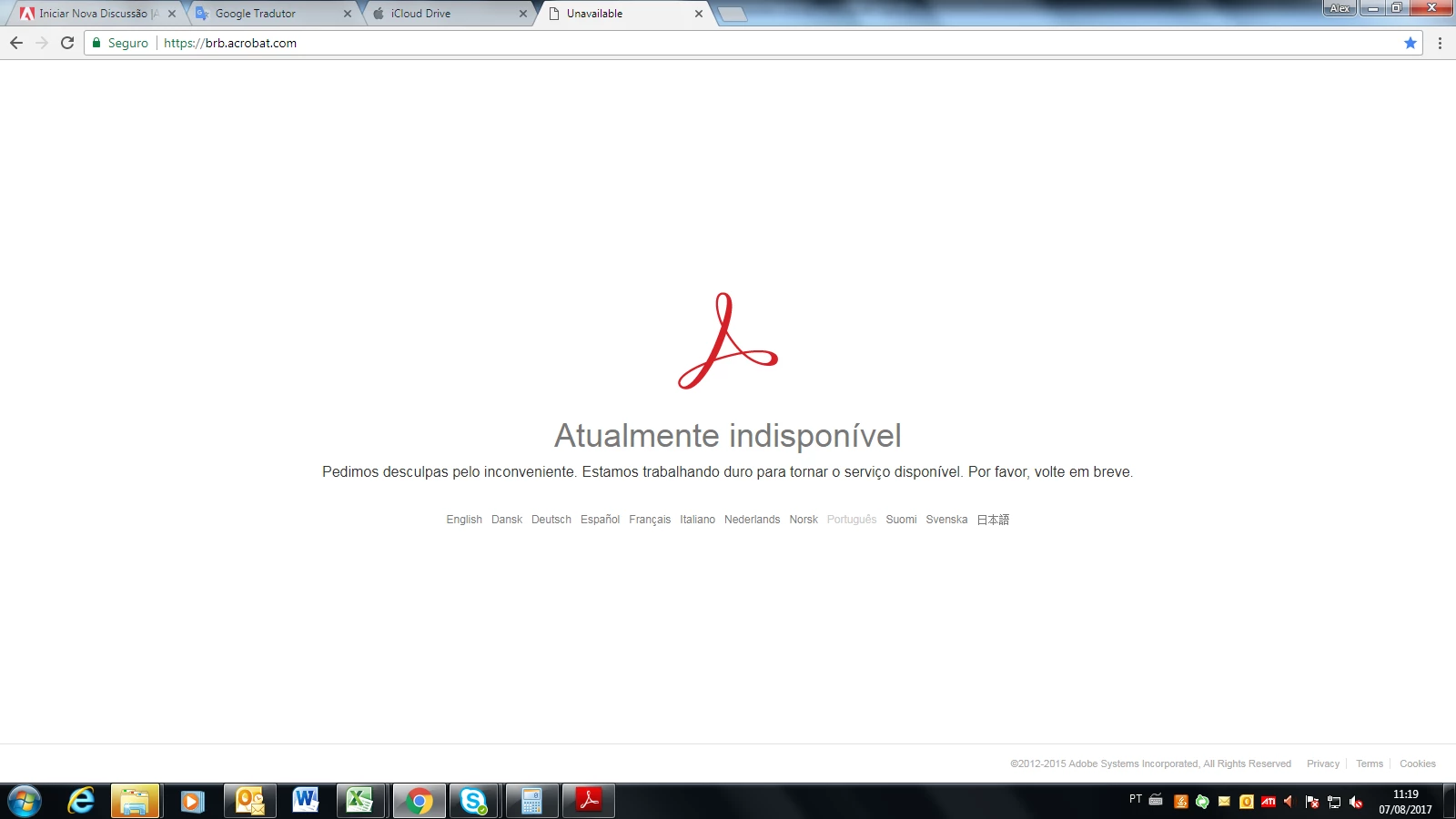Viewport: 1456px width, 819px height.
Task: Switch page language to Nederlands
Action: pos(752,520)
